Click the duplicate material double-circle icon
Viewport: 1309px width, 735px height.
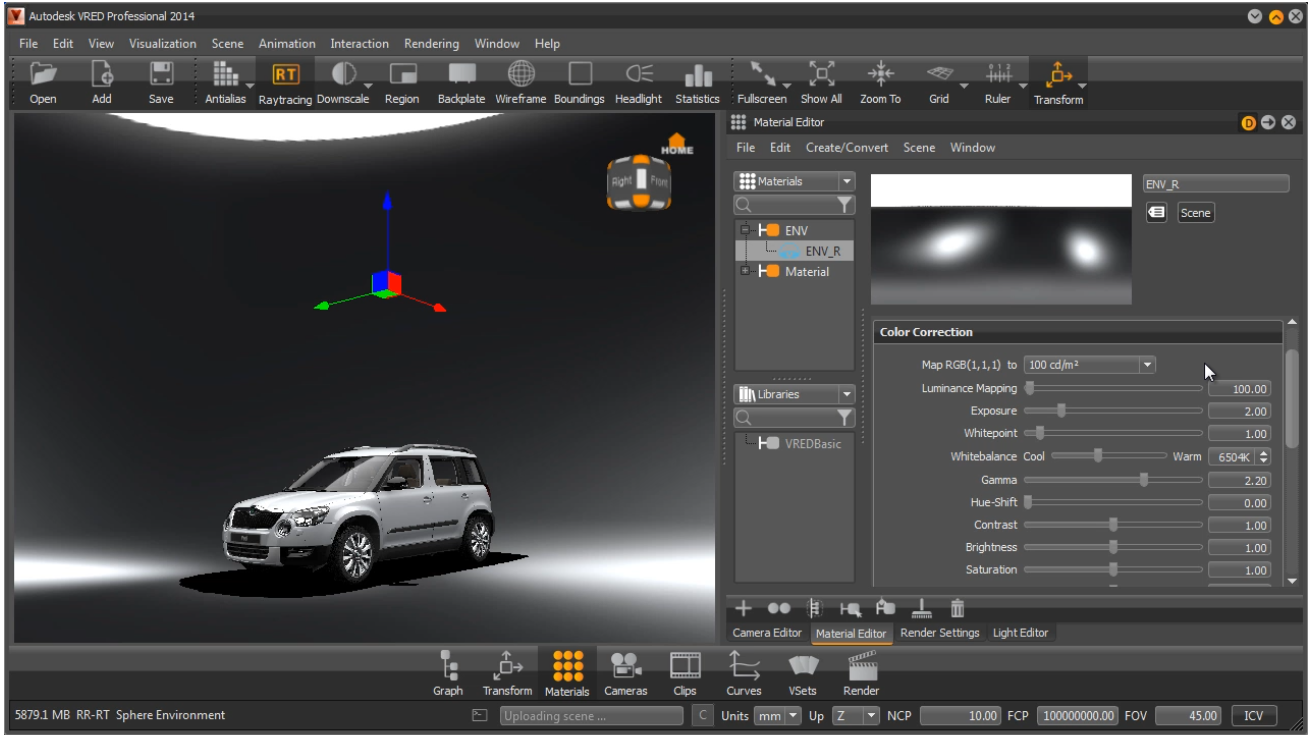pos(779,608)
